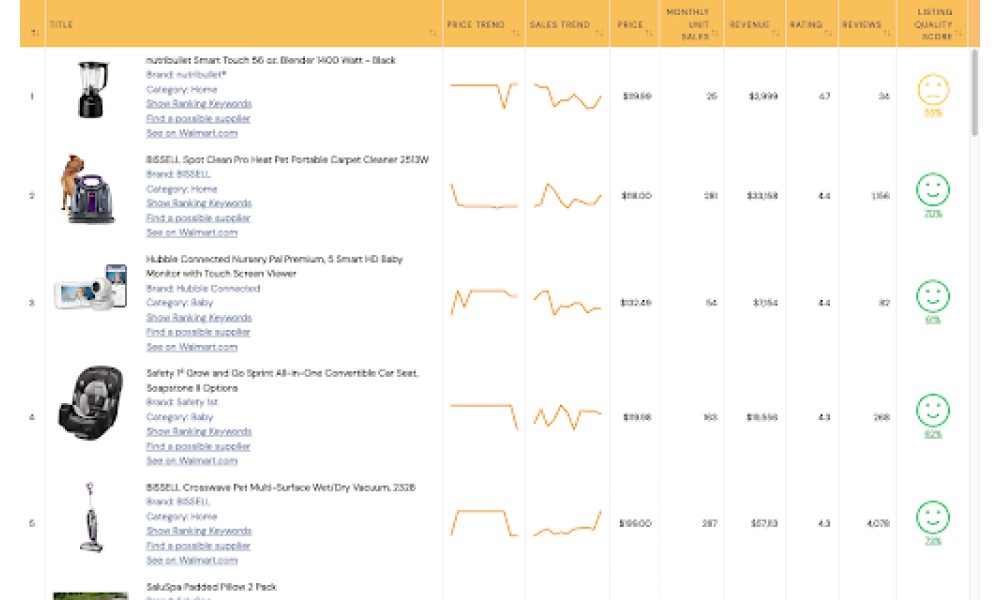Find a possible supplier for Hubble baby monitor
1000x600 pixels.
coord(198,332)
